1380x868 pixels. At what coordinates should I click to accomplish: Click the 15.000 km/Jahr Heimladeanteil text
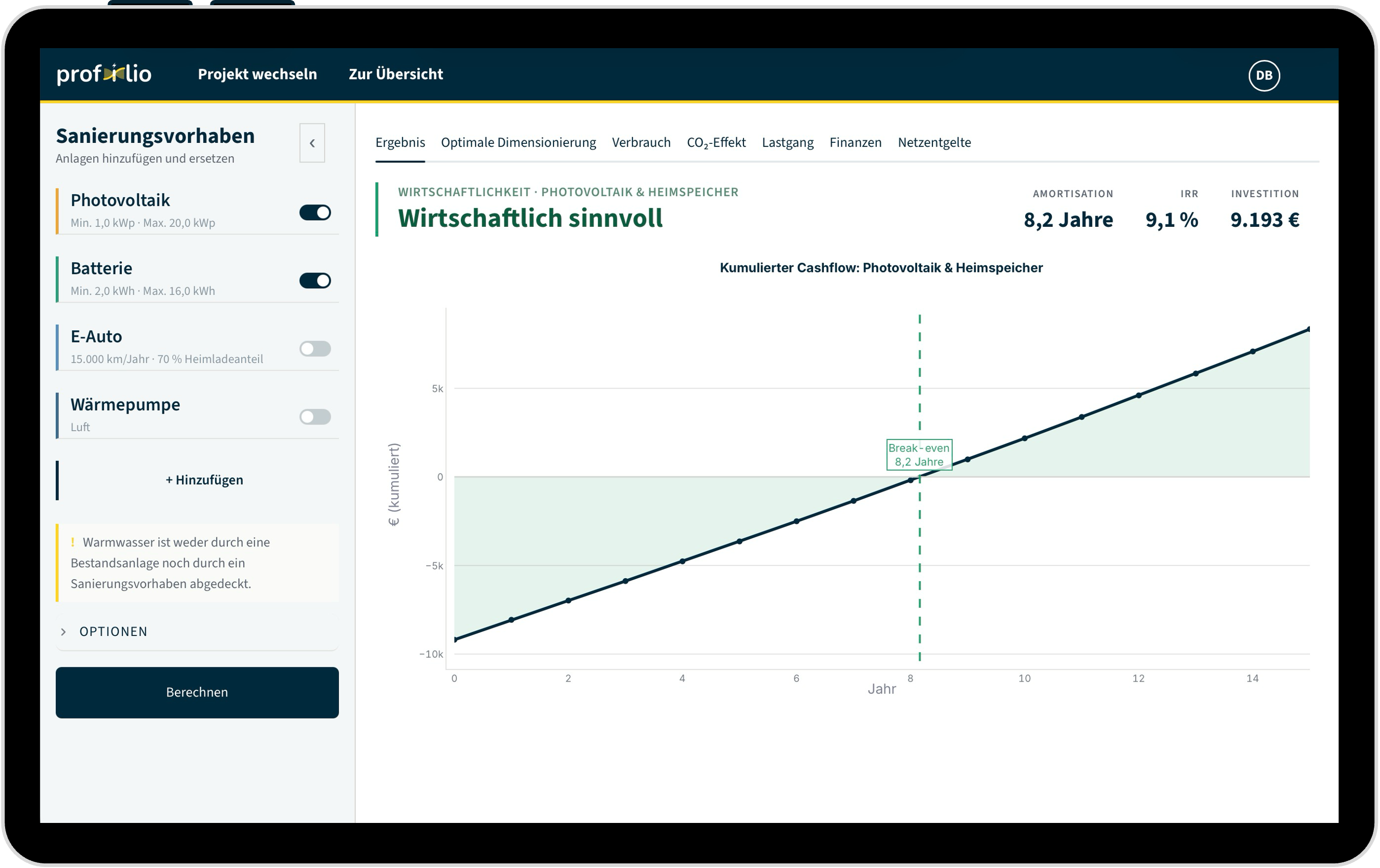tap(167, 359)
